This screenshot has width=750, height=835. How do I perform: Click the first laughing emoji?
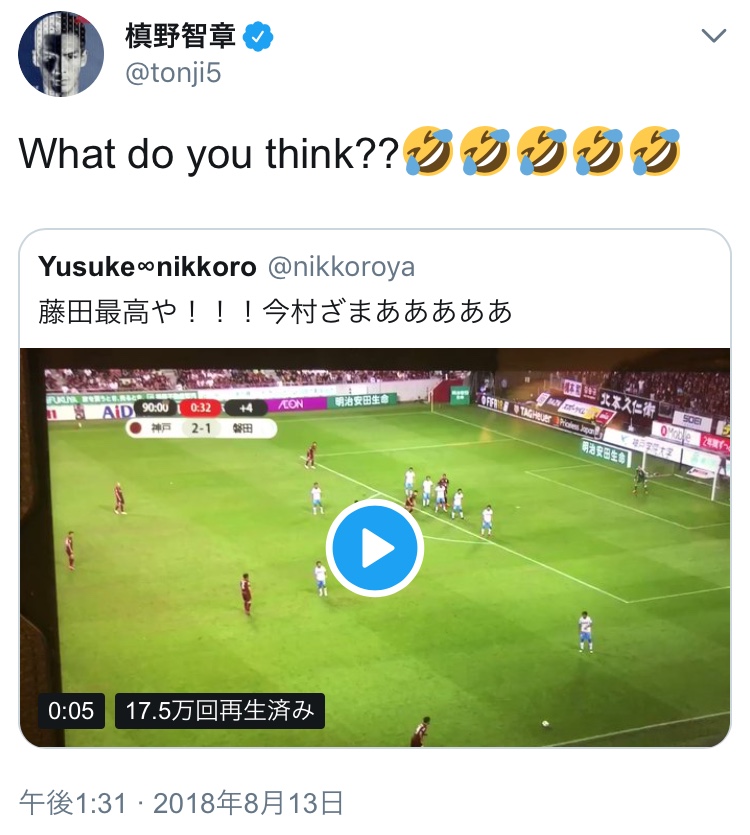pyautogui.click(x=428, y=153)
